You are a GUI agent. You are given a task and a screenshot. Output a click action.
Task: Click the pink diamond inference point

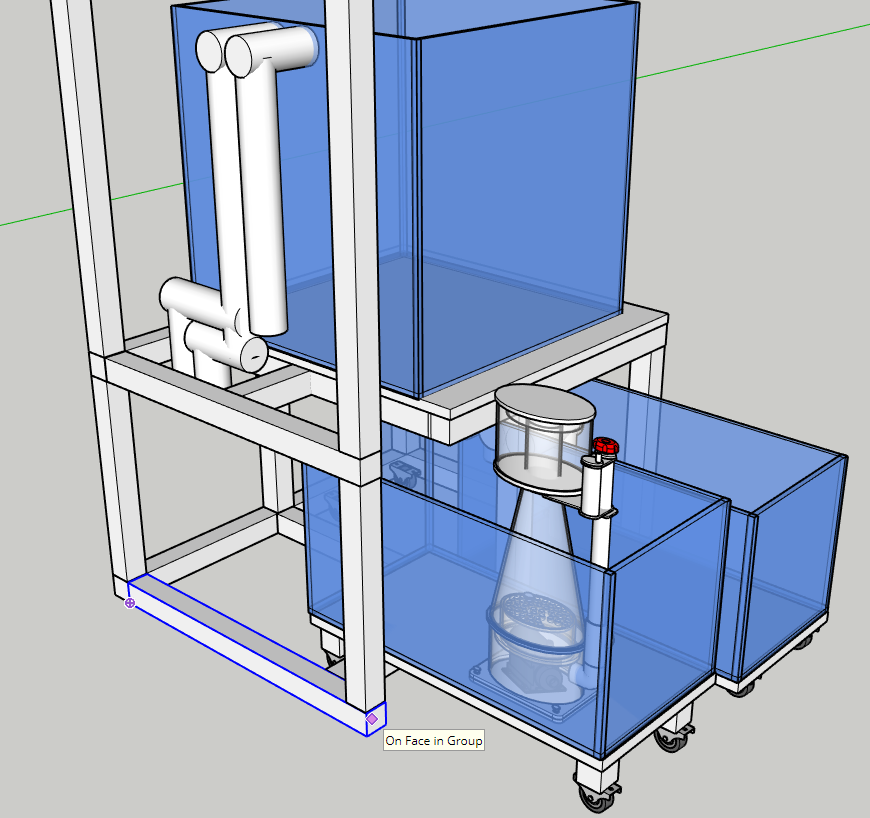[x=372, y=718]
